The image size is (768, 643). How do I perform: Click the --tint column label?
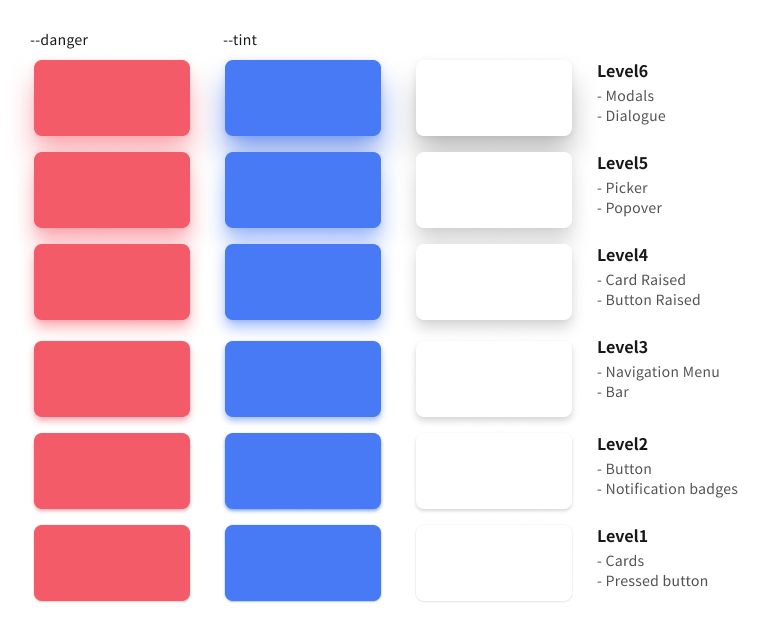pyautogui.click(x=240, y=40)
